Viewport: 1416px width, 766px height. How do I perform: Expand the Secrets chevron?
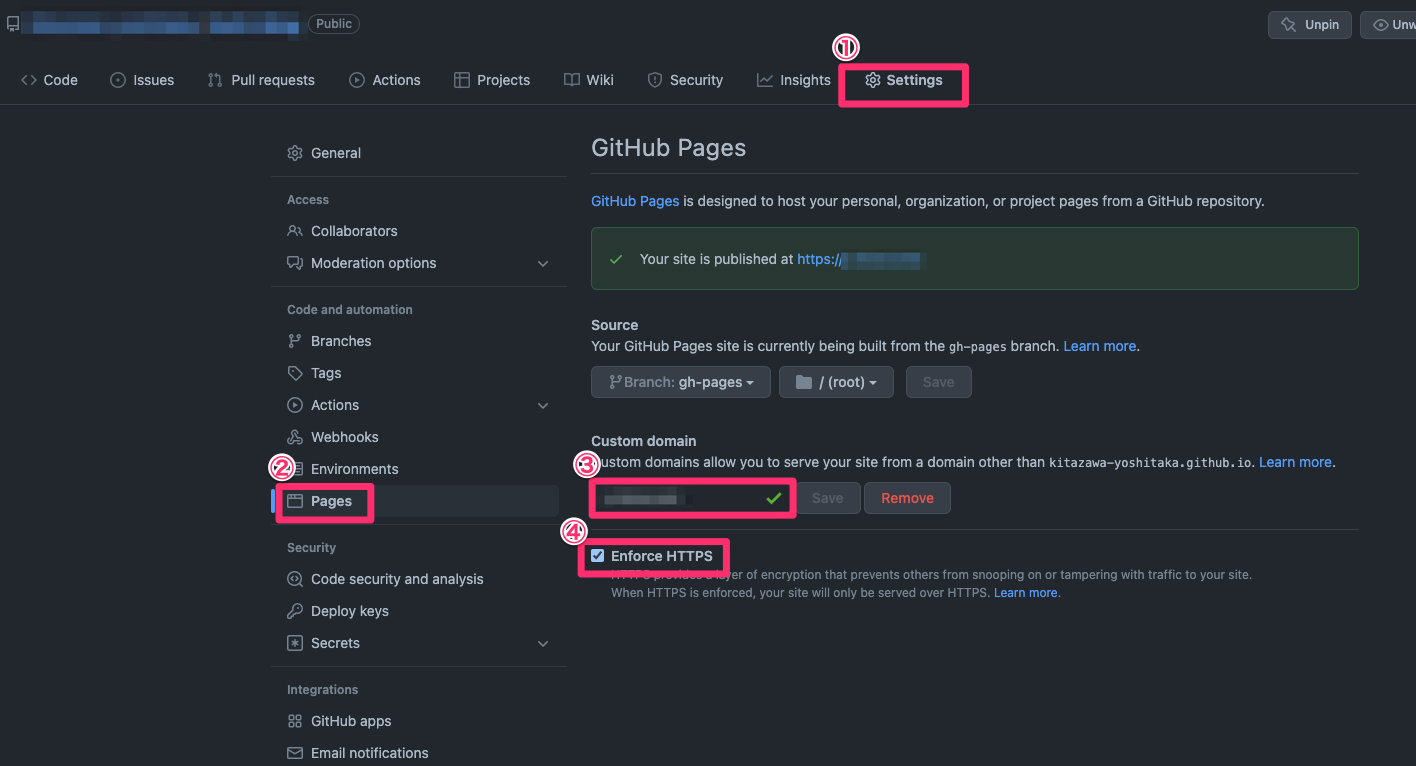[543, 643]
